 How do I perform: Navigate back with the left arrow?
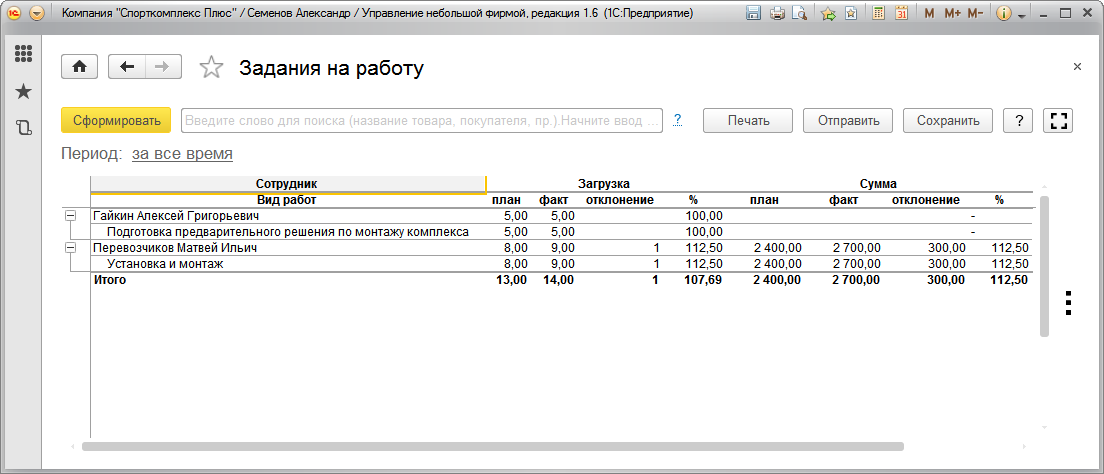click(127, 67)
